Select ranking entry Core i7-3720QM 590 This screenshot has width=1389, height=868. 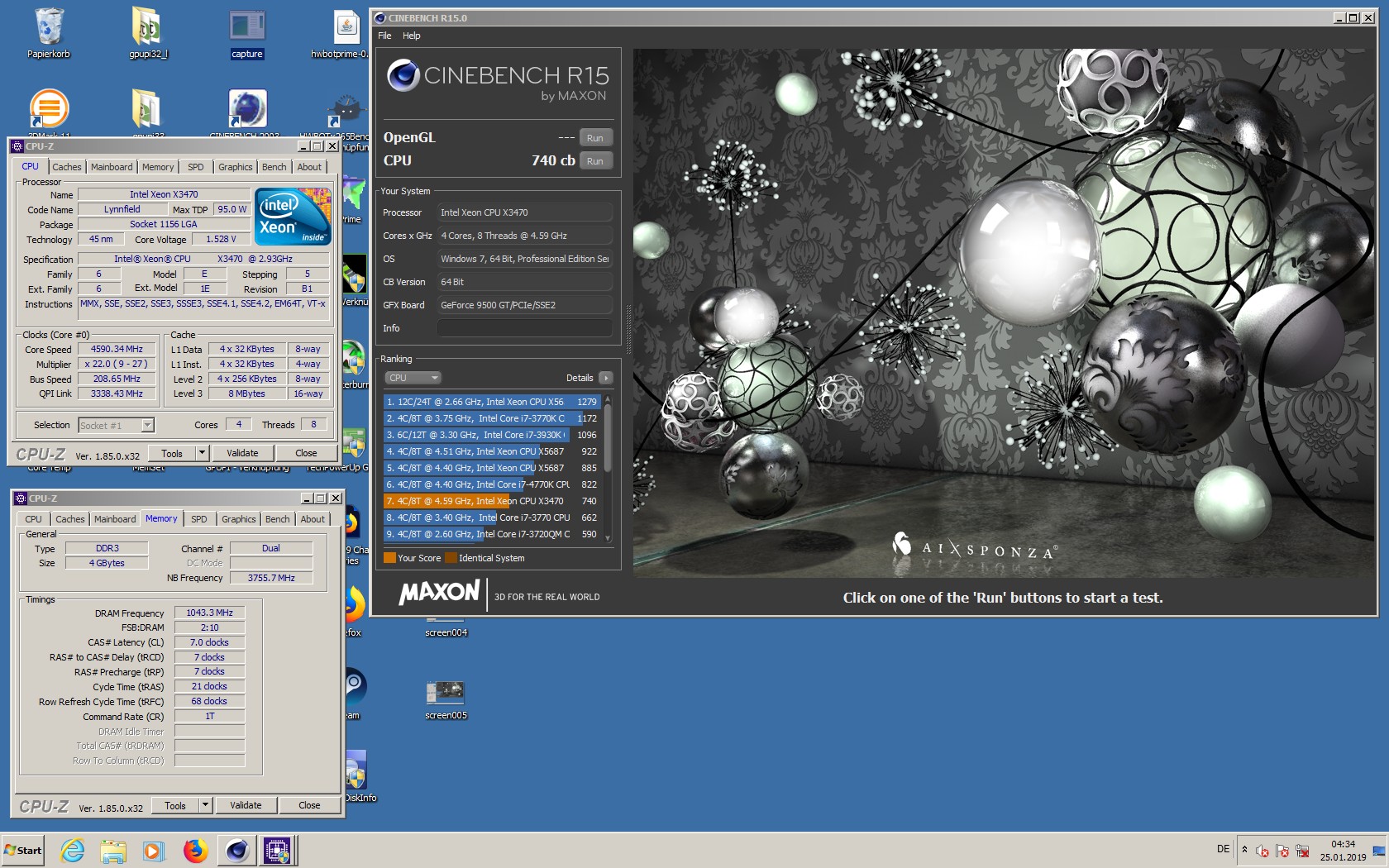[492, 534]
